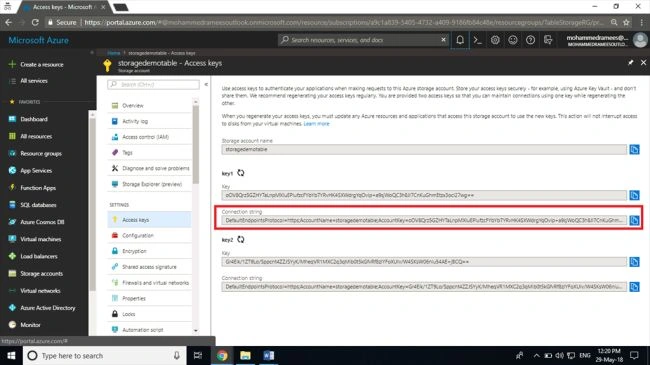Pin the Access keys blade
Screen dimensions: 650x365
tap(631, 62)
